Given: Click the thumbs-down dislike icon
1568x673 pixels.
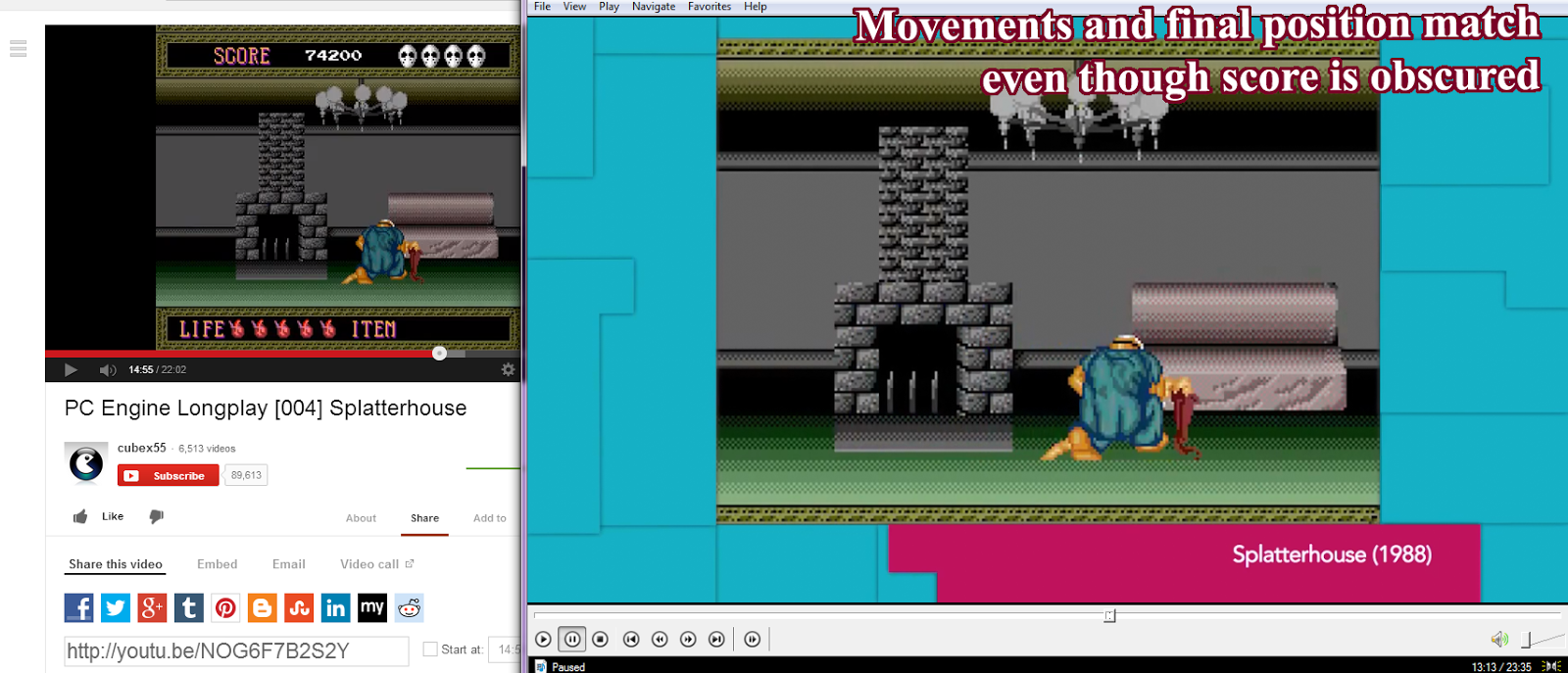Looking at the screenshot, I should click(x=156, y=516).
